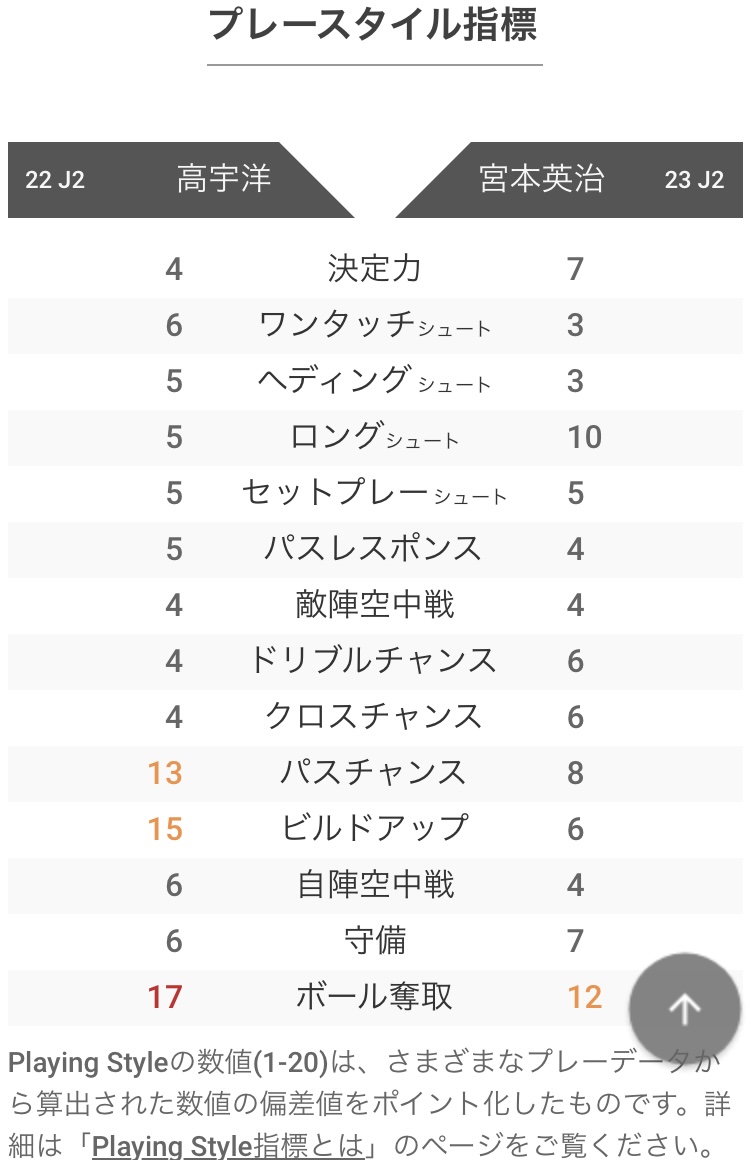Click the orange 12 ボール奪取 value
Screen dimensions: 750x1160
[584, 997]
